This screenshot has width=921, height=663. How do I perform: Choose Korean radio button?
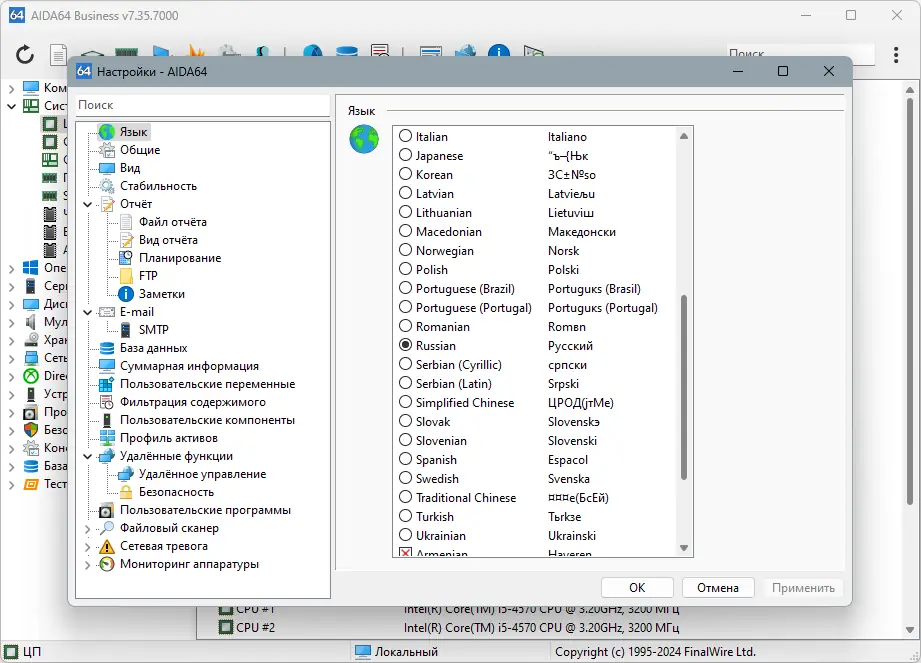pyautogui.click(x=405, y=174)
